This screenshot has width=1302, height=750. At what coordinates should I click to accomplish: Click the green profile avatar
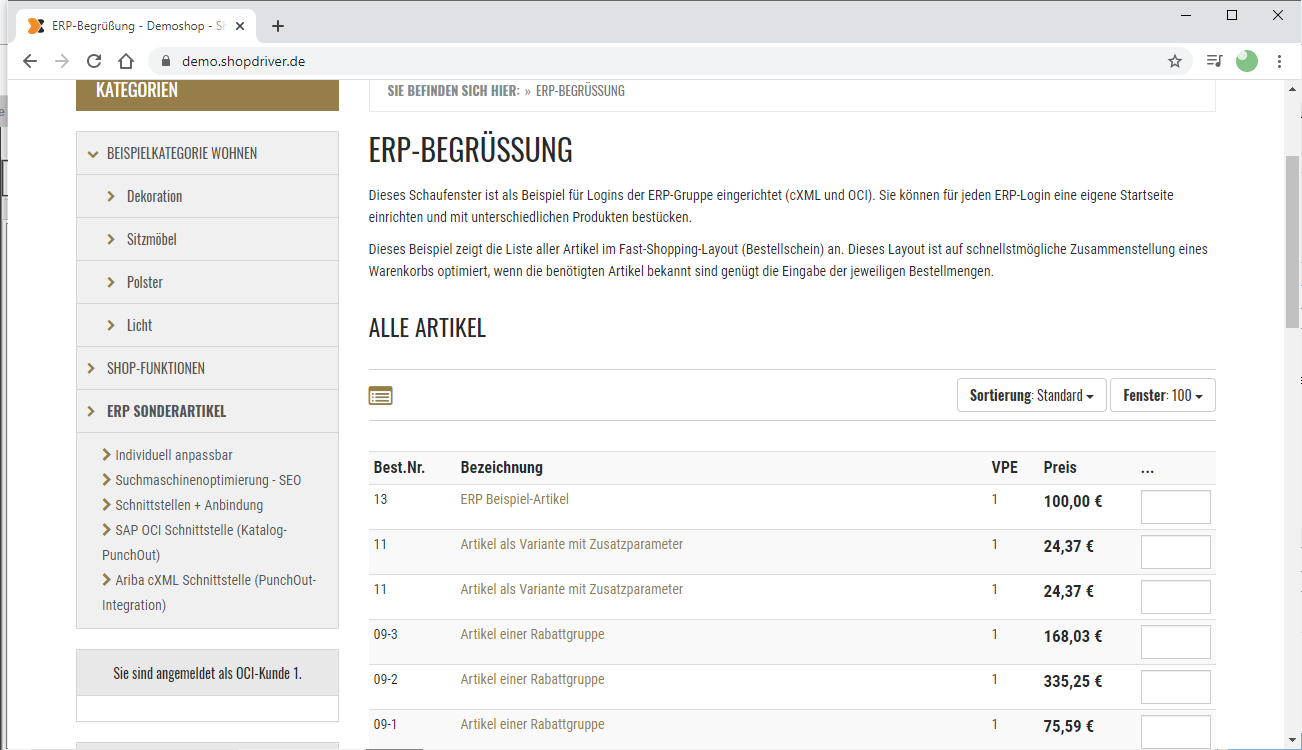[1246, 61]
